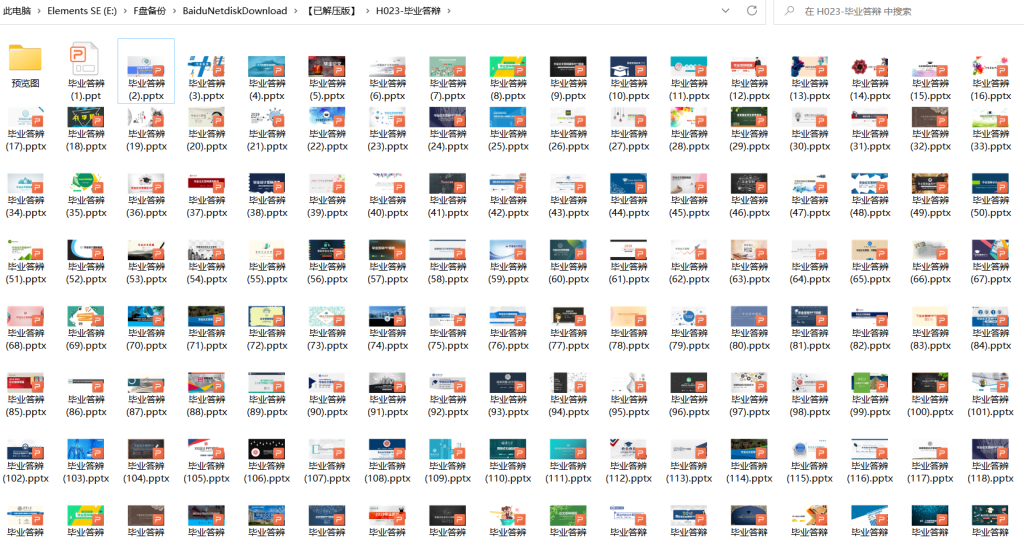The image size is (1024, 543).
Task: Jump to 【已解压版】 breadcrumb folder
Action: [x=332, y=11]
